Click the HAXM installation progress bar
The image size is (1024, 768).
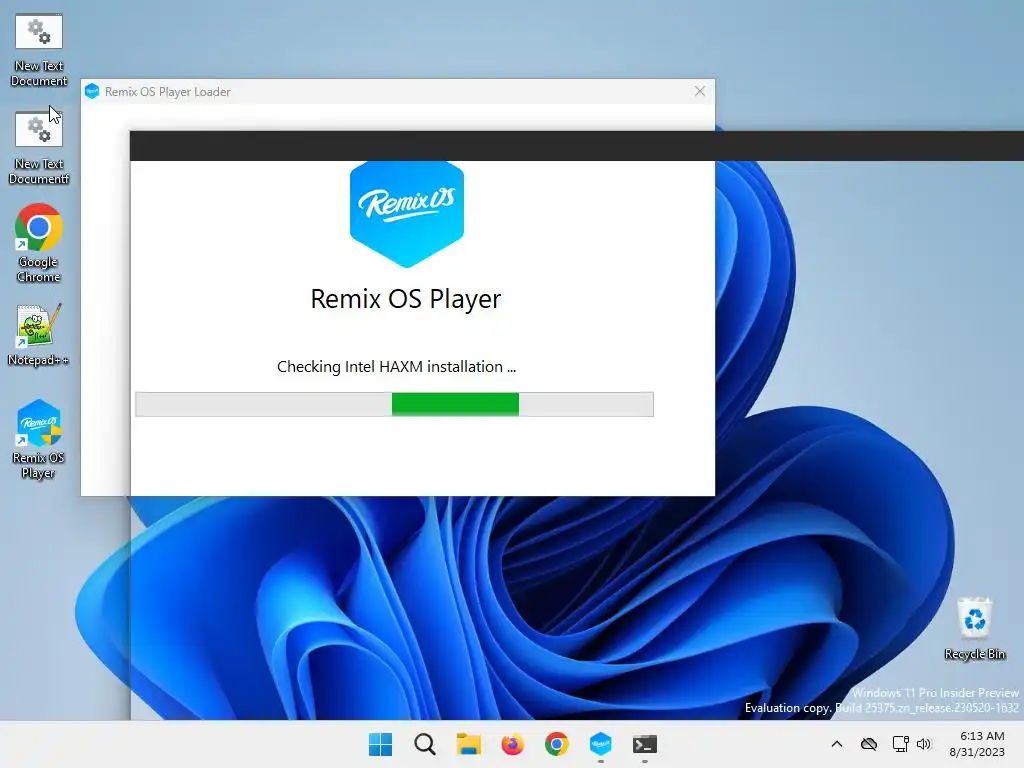(394, 404)
